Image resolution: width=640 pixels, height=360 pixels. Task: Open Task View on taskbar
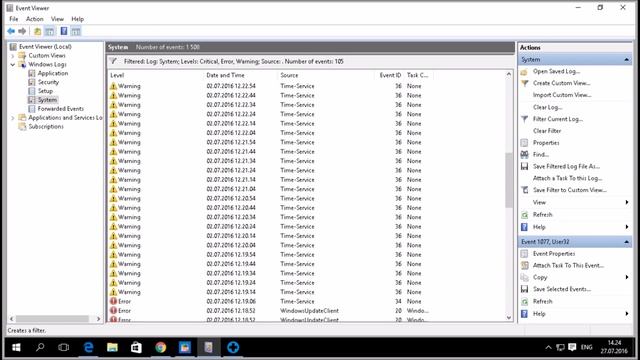pos(63,347)
